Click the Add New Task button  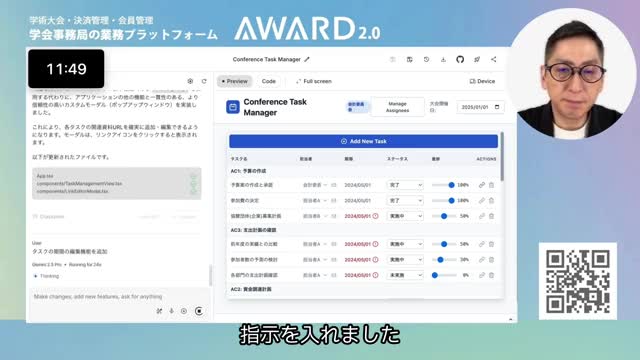click(x=363, y=141)
